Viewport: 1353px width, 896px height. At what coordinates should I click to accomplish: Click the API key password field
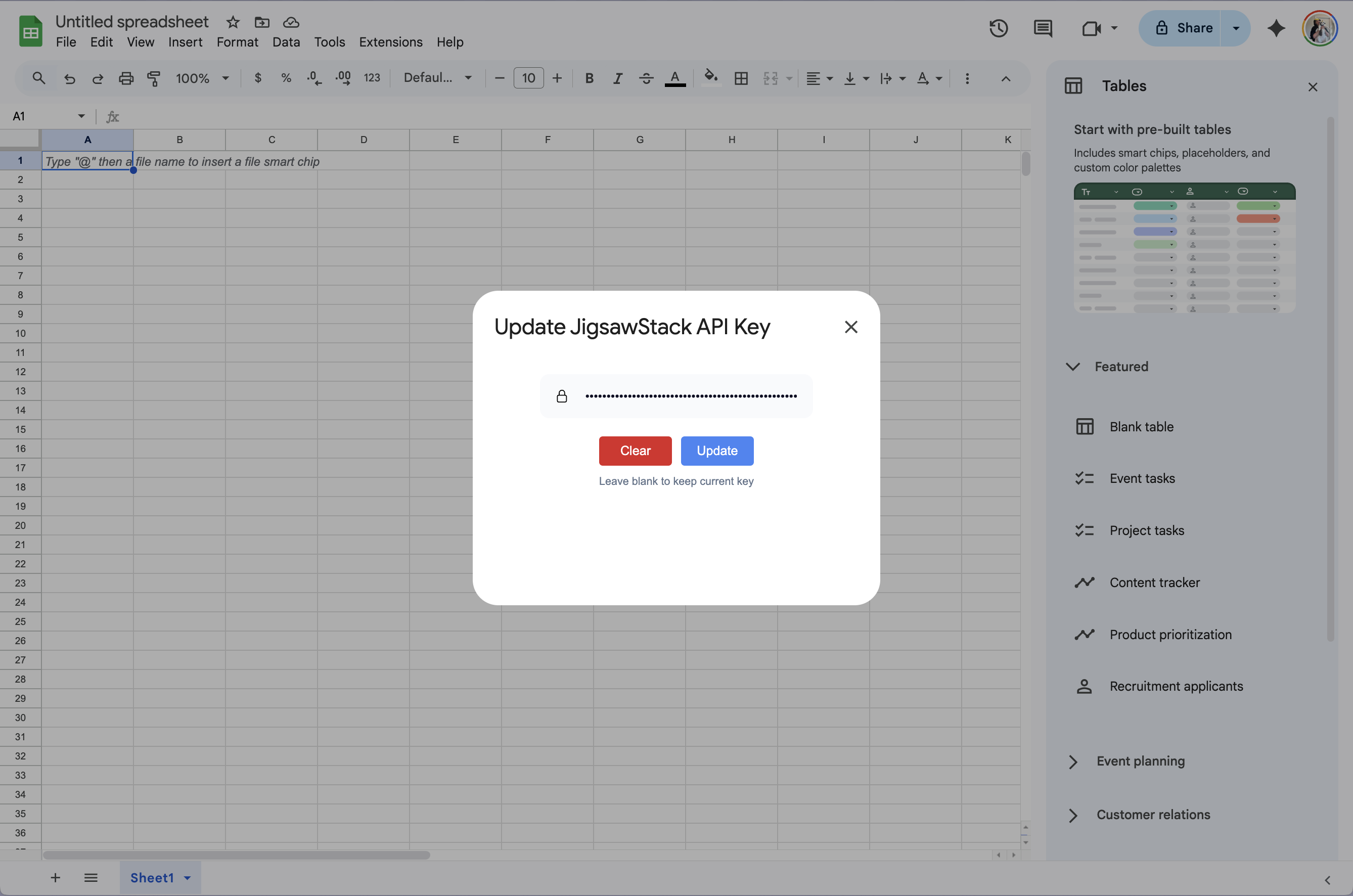point(676,396)
